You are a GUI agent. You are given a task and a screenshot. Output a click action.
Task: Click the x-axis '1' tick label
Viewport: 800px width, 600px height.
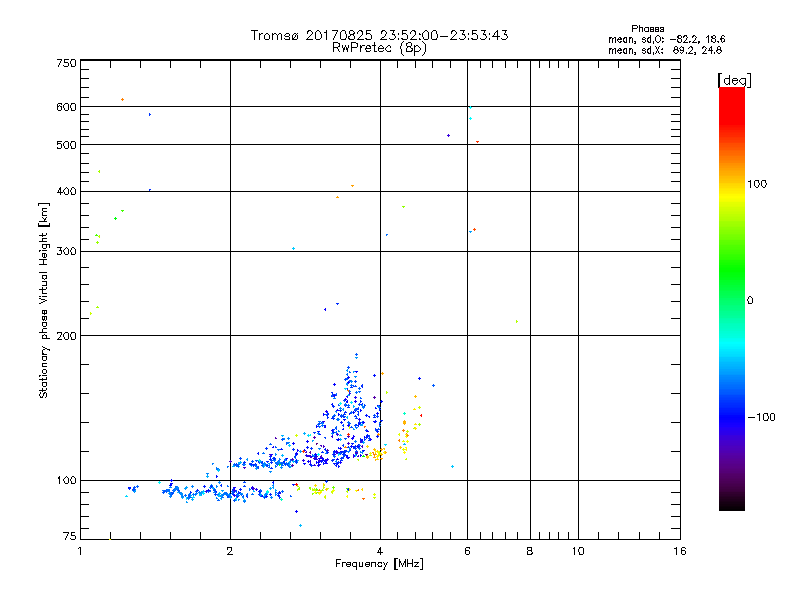coord(80,551)
